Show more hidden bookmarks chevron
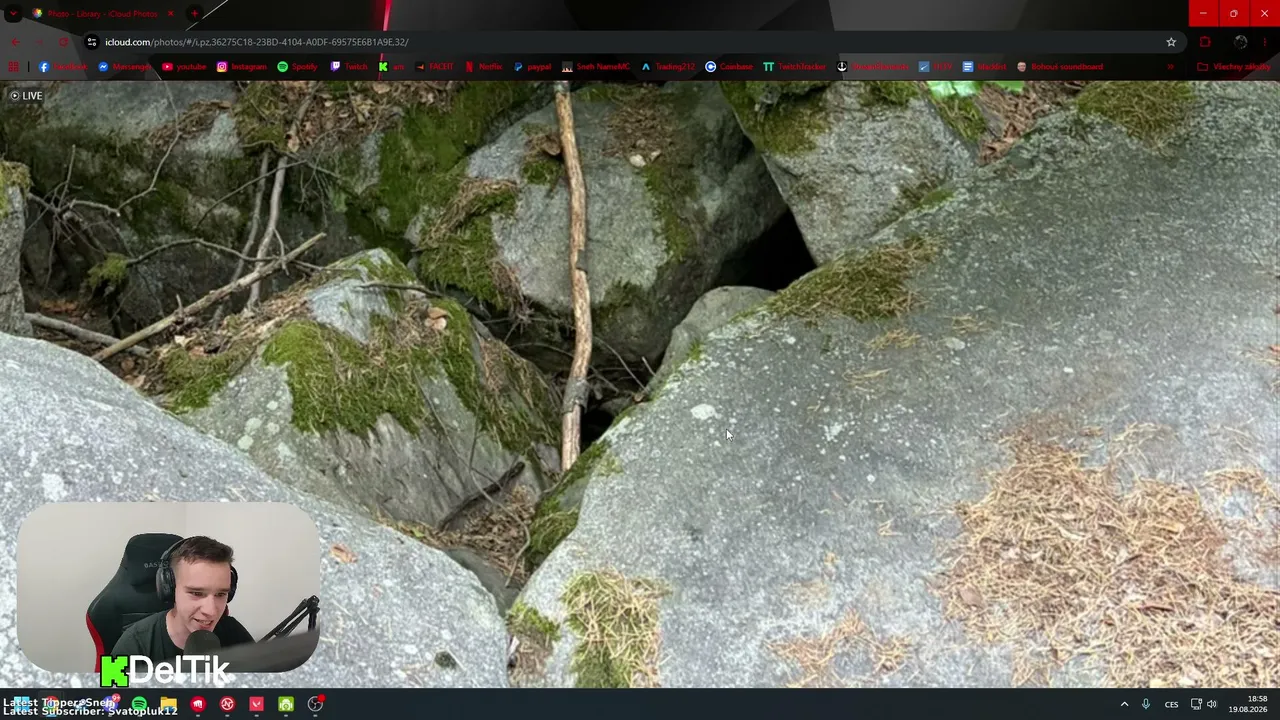Viewport: 1280px width, 720px height. [x=1170, y=67]
